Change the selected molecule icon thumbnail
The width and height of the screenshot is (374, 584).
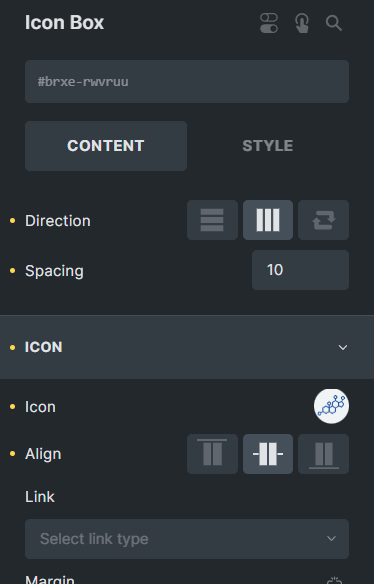[331, 406]
